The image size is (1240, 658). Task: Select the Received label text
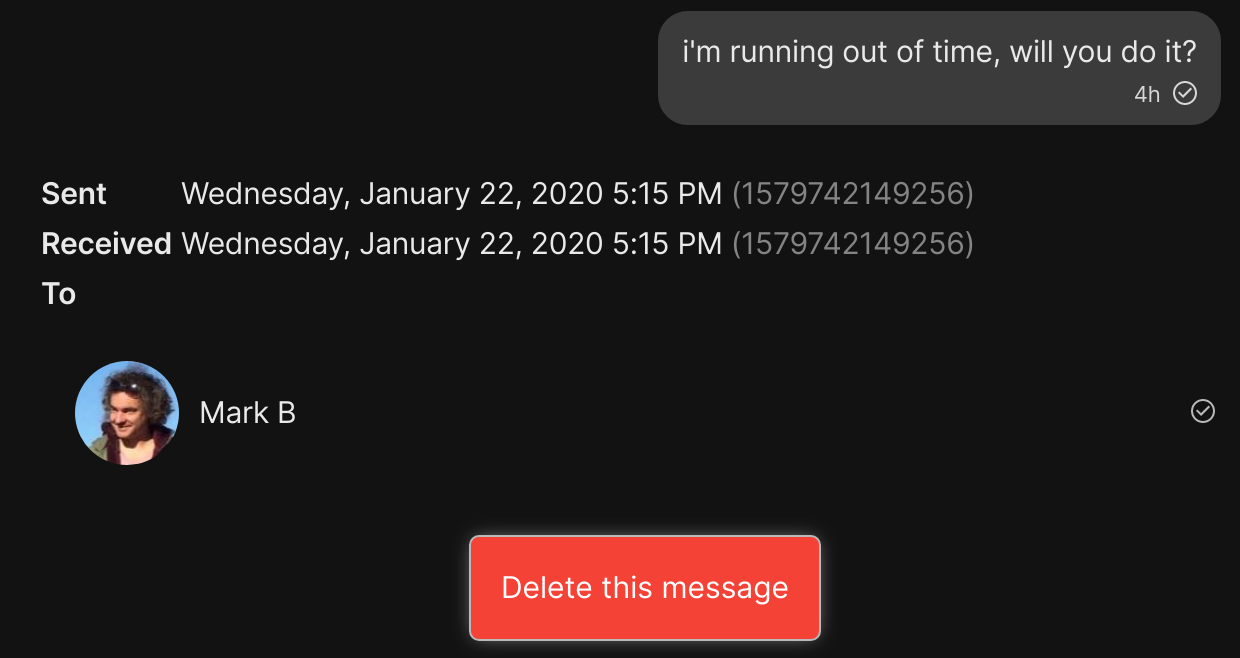[106, 242]
